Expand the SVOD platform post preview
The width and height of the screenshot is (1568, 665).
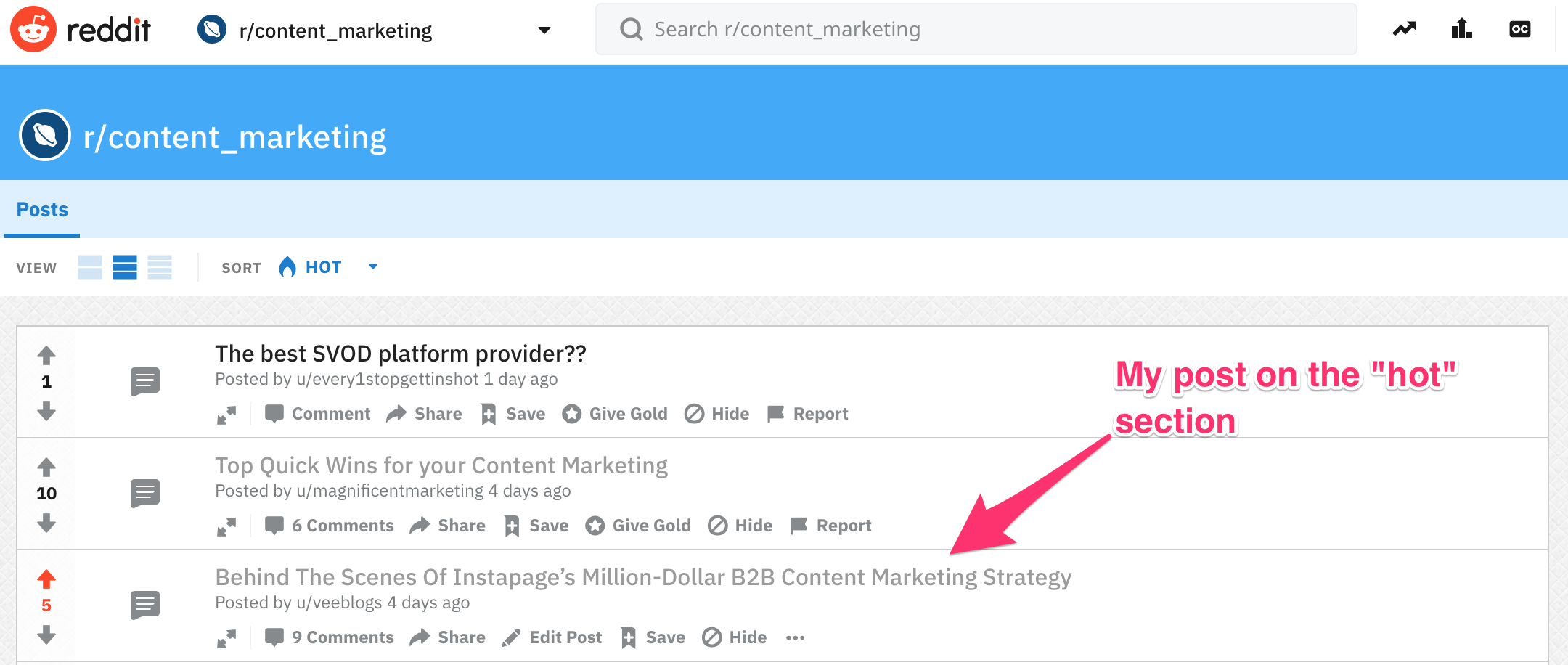(x=226, y=415)
